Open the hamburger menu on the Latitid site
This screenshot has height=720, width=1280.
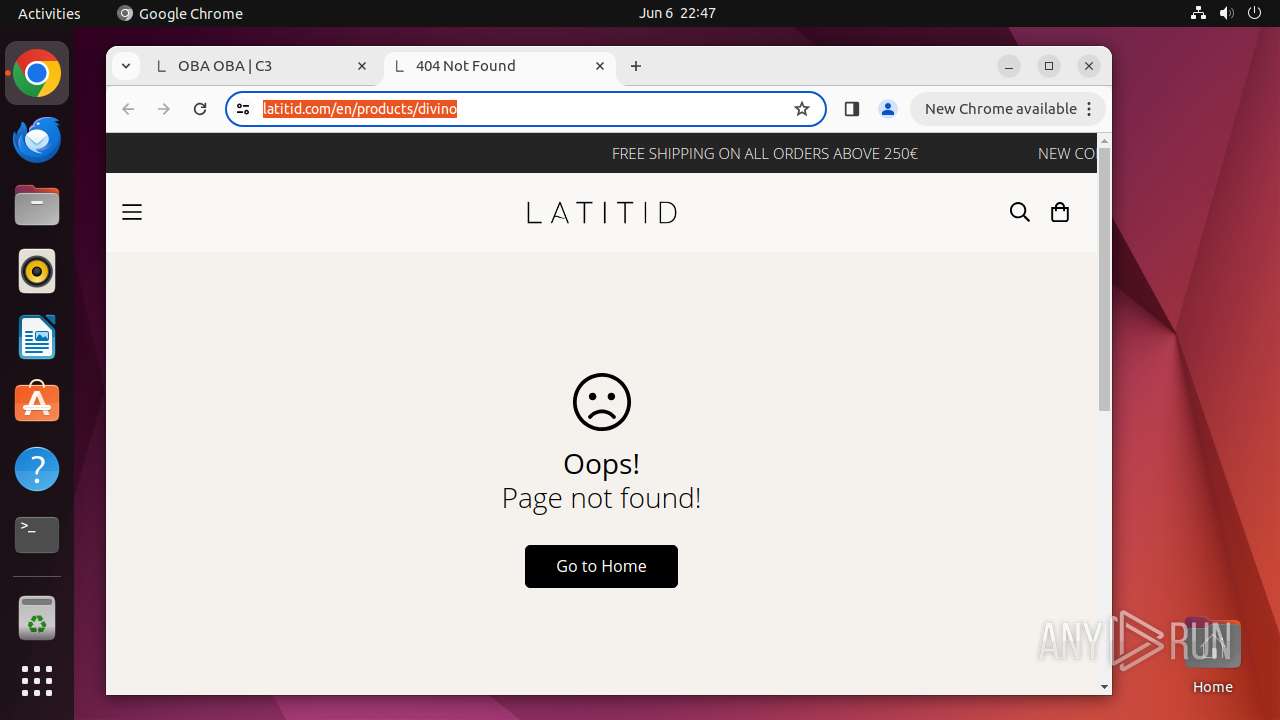point(132,212)
